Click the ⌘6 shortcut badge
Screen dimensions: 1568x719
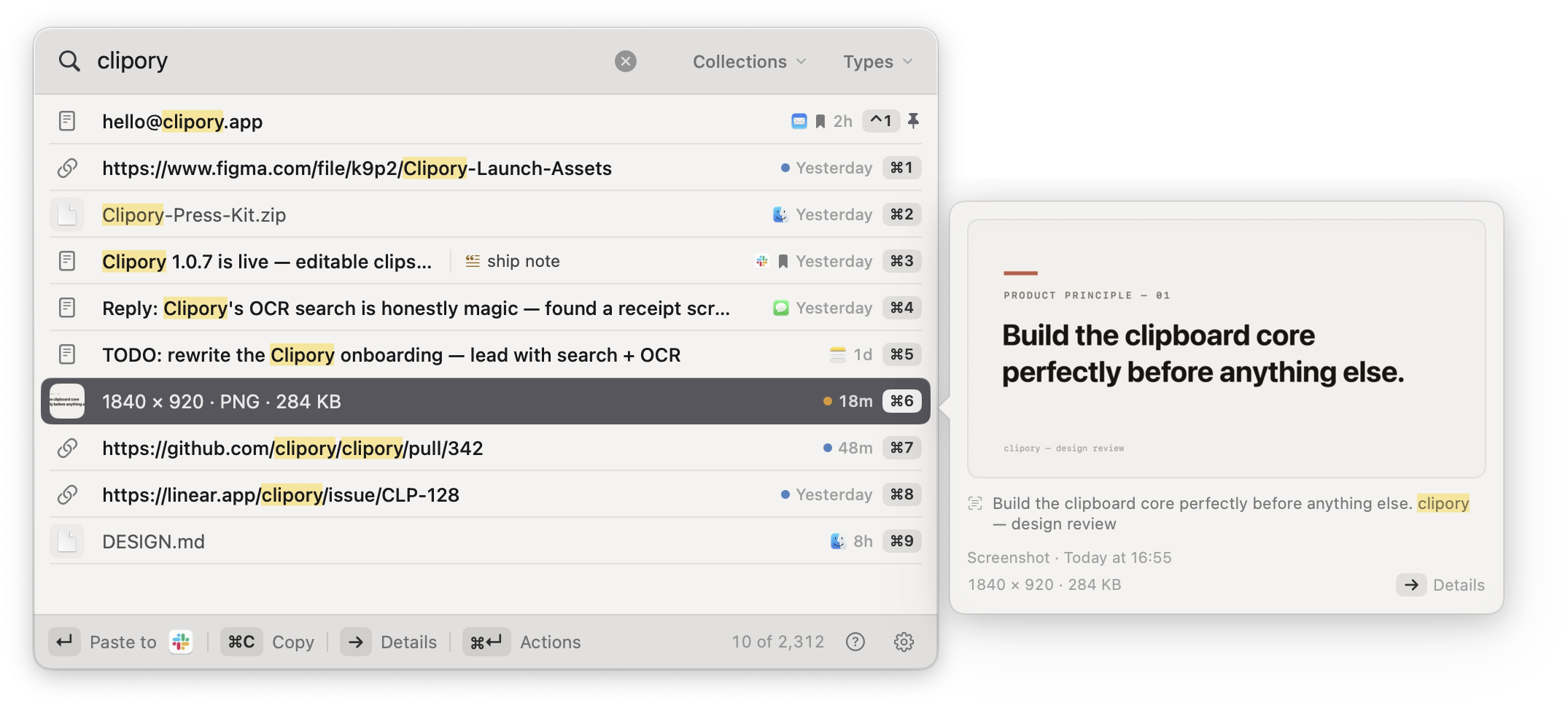tap(901, 401)
